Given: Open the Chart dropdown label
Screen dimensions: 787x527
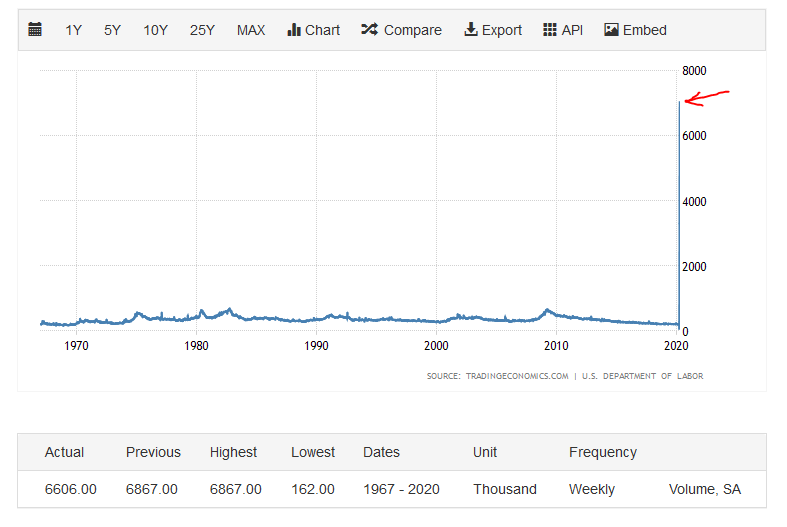Looking at the screenshot, I should [323, 30].
